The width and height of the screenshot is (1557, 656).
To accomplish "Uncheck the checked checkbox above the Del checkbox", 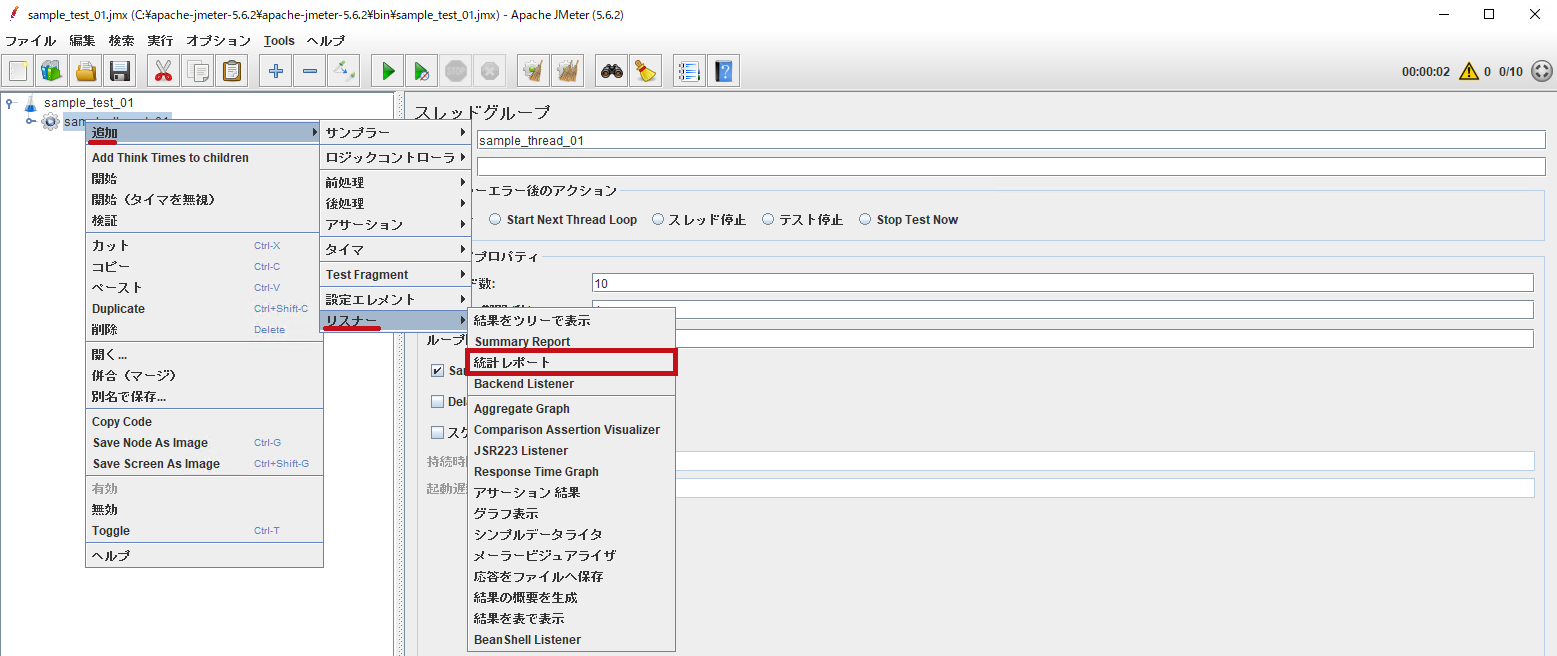I will [x=437, y=371].
